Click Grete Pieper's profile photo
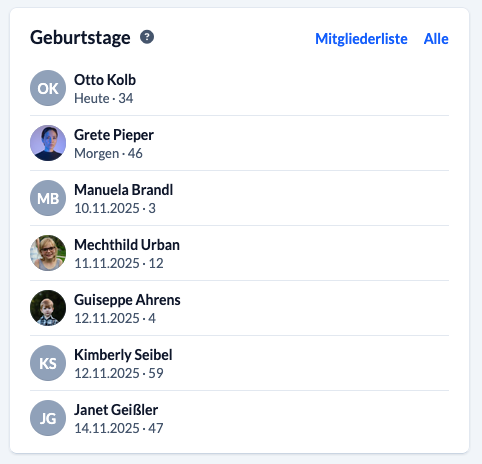Screen dimensions: 482x464 (48, 143)
